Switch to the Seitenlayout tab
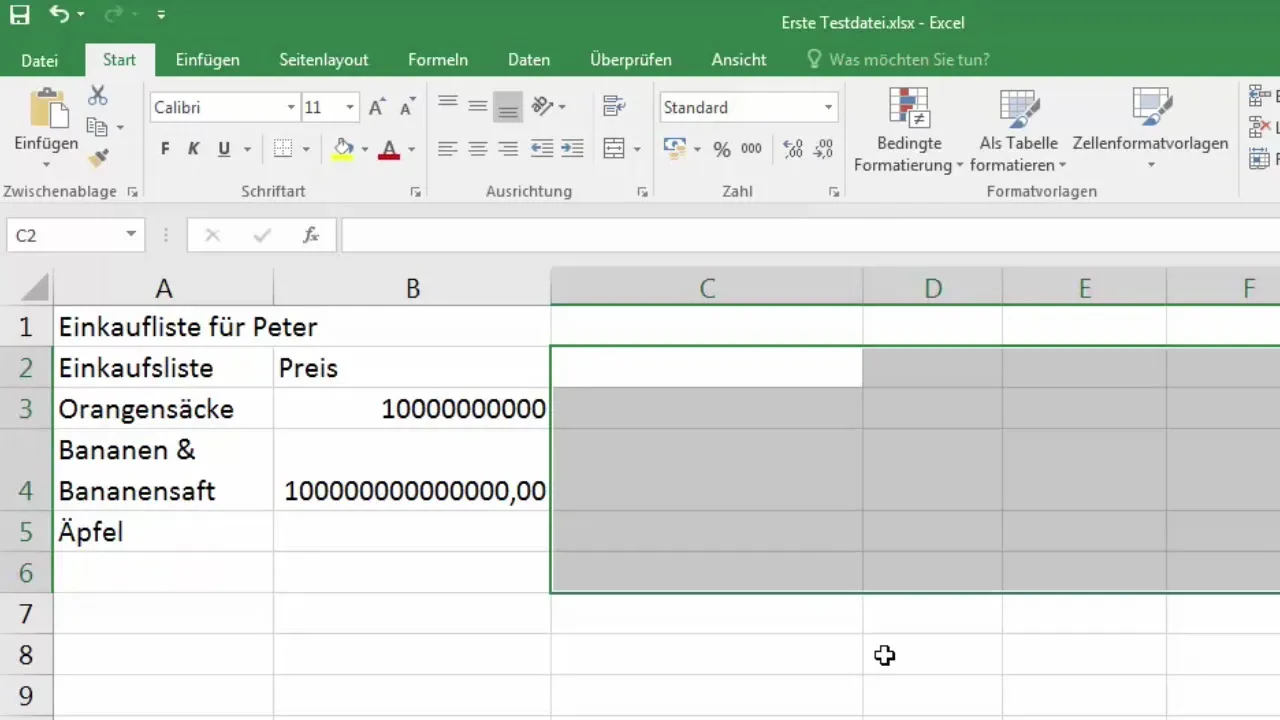This screenshot has width=1280, height=720. point(324,60)
